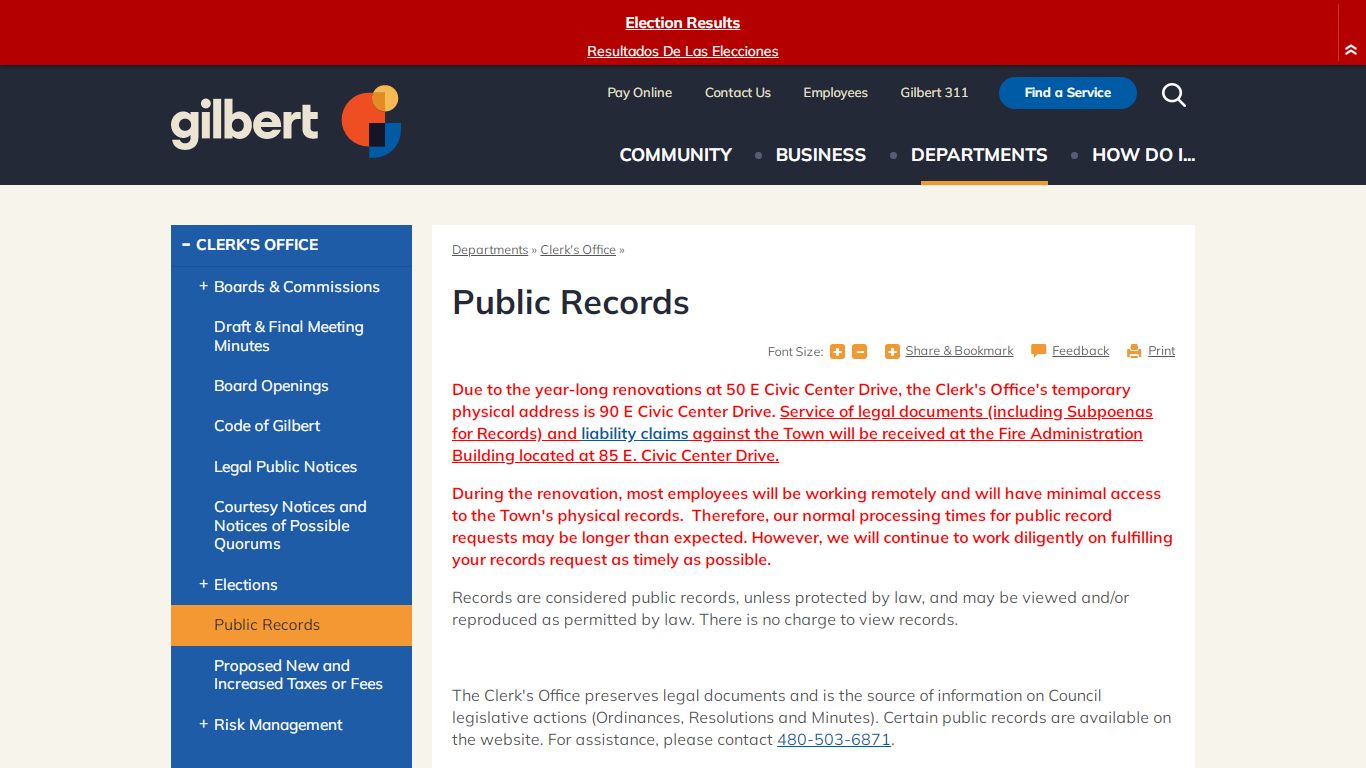Expand Boards & Commissions submenu
Screen dimensions: 1366x768
point(203,286)
